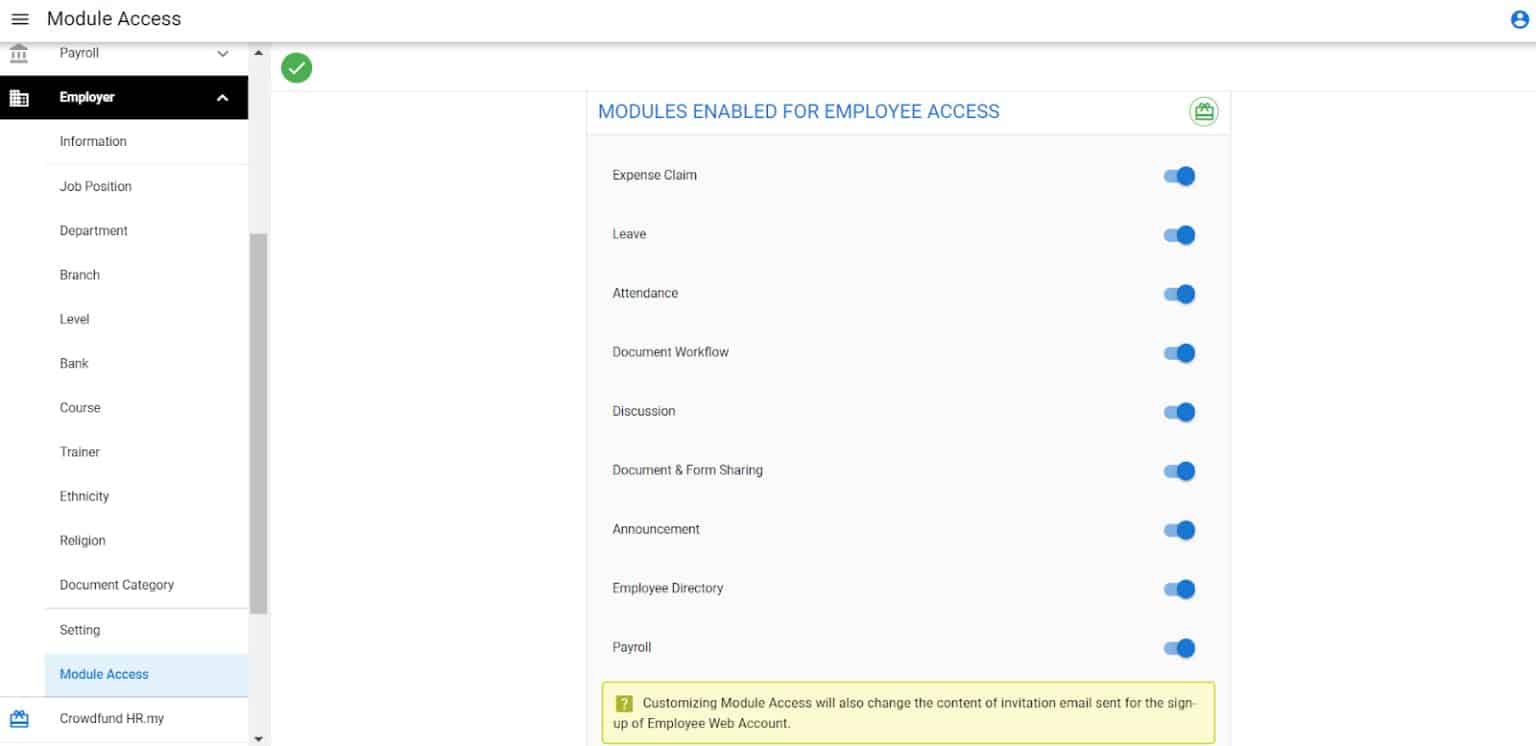This screenshot has height=746, width=1536.
Task: Click the green export icon beside the panel title
Action: (x=1204, y=111)
